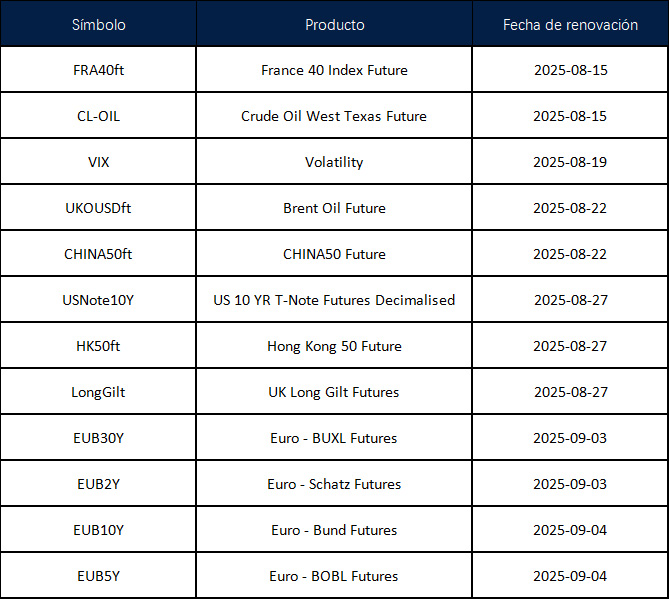Image resolution: width=669 pixels, height=599 pixels.
Task: Click US 10 YR T-Note Futures Decimalised
Action: pos(334,300)
